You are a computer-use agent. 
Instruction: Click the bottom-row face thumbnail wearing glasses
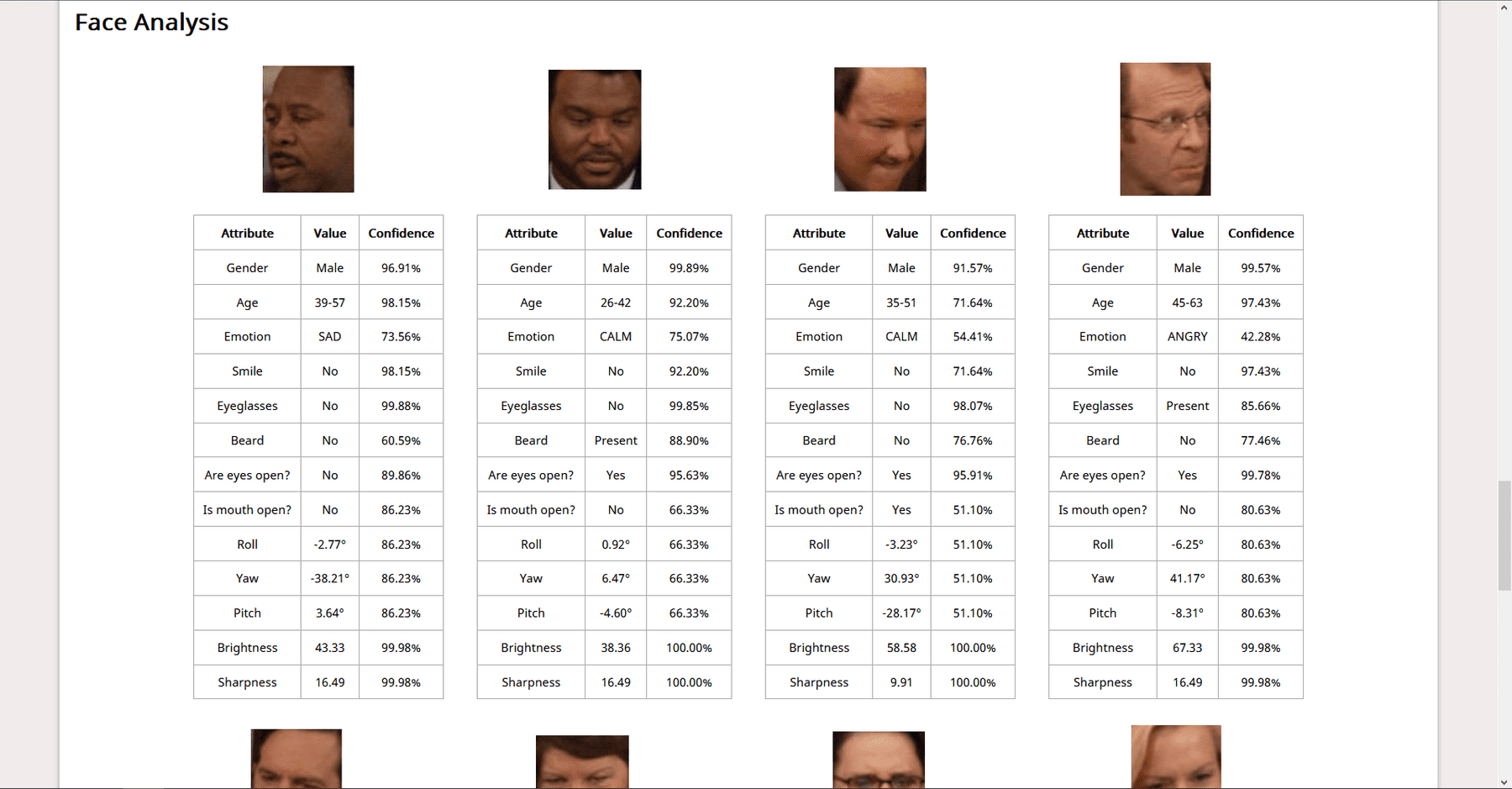pos(879,760)
